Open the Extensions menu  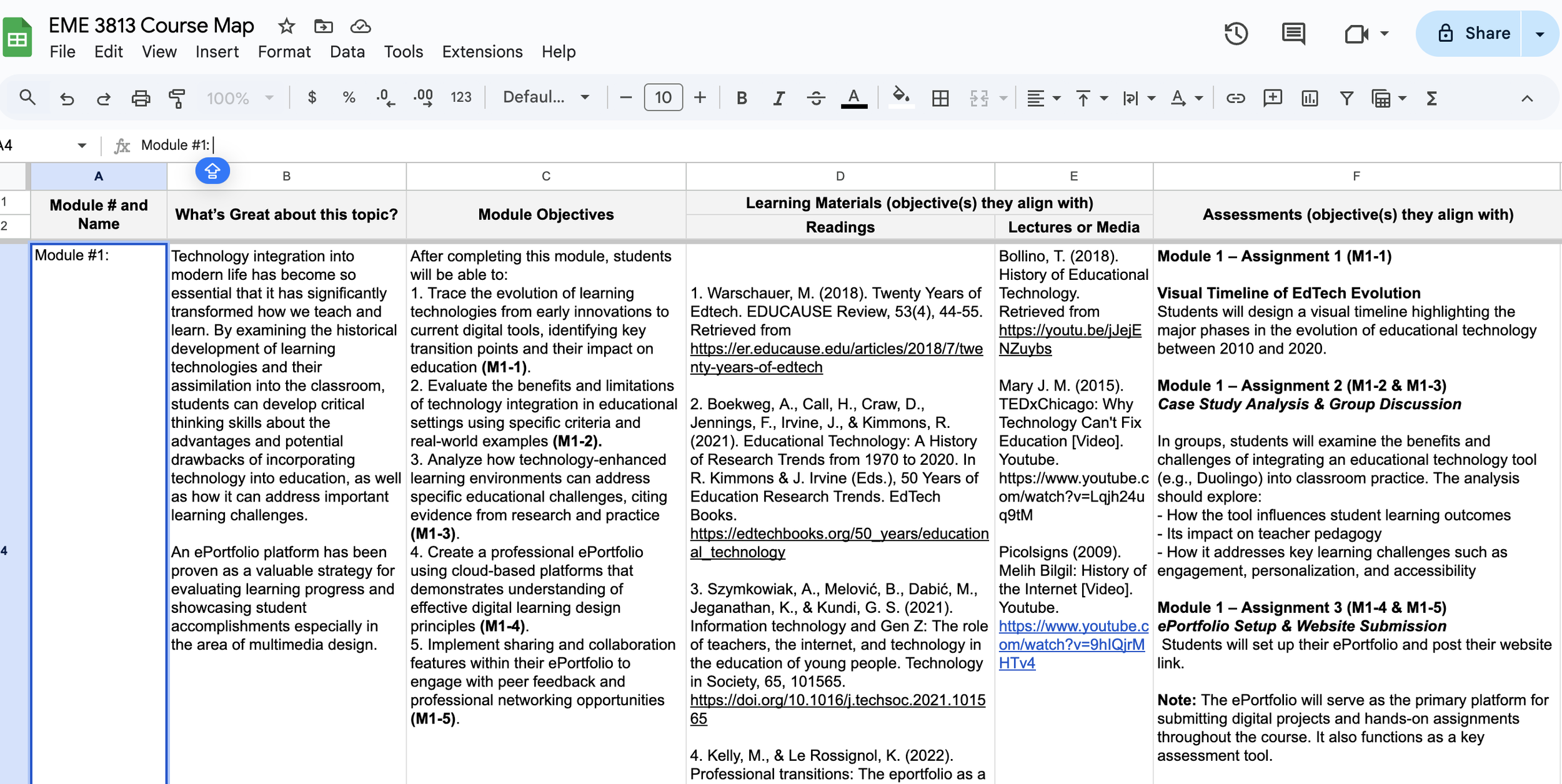point(482,52)
